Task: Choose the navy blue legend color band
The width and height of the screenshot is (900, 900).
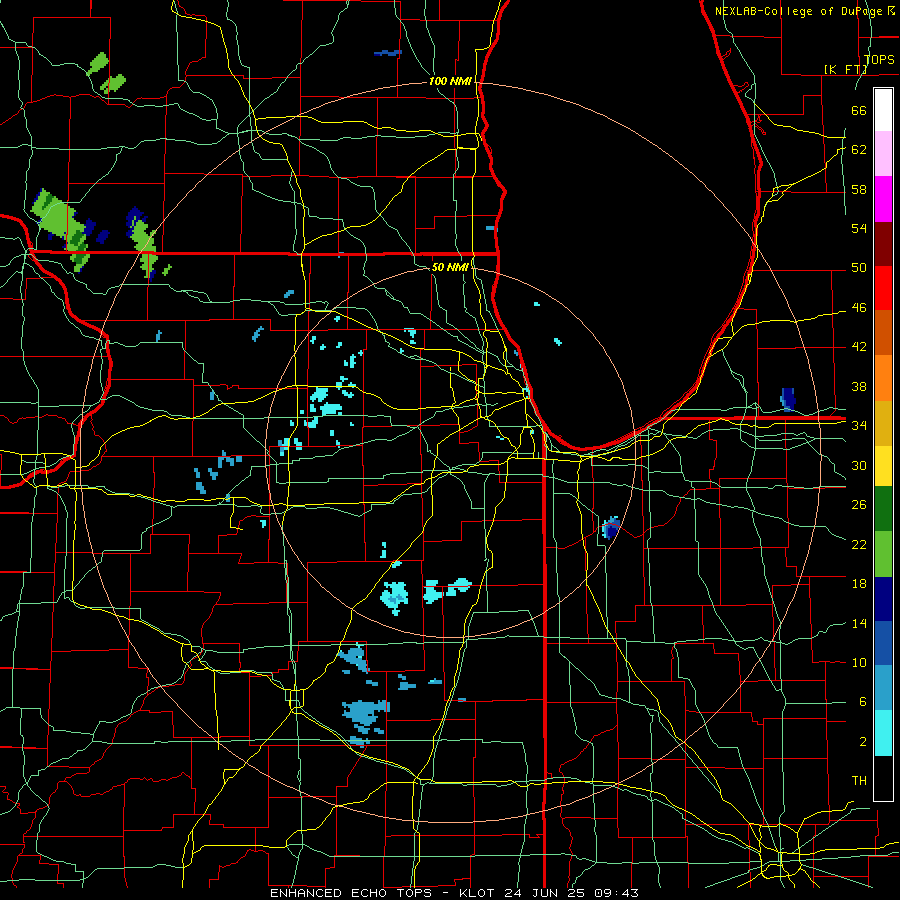Action: click(x=883, y=599)
